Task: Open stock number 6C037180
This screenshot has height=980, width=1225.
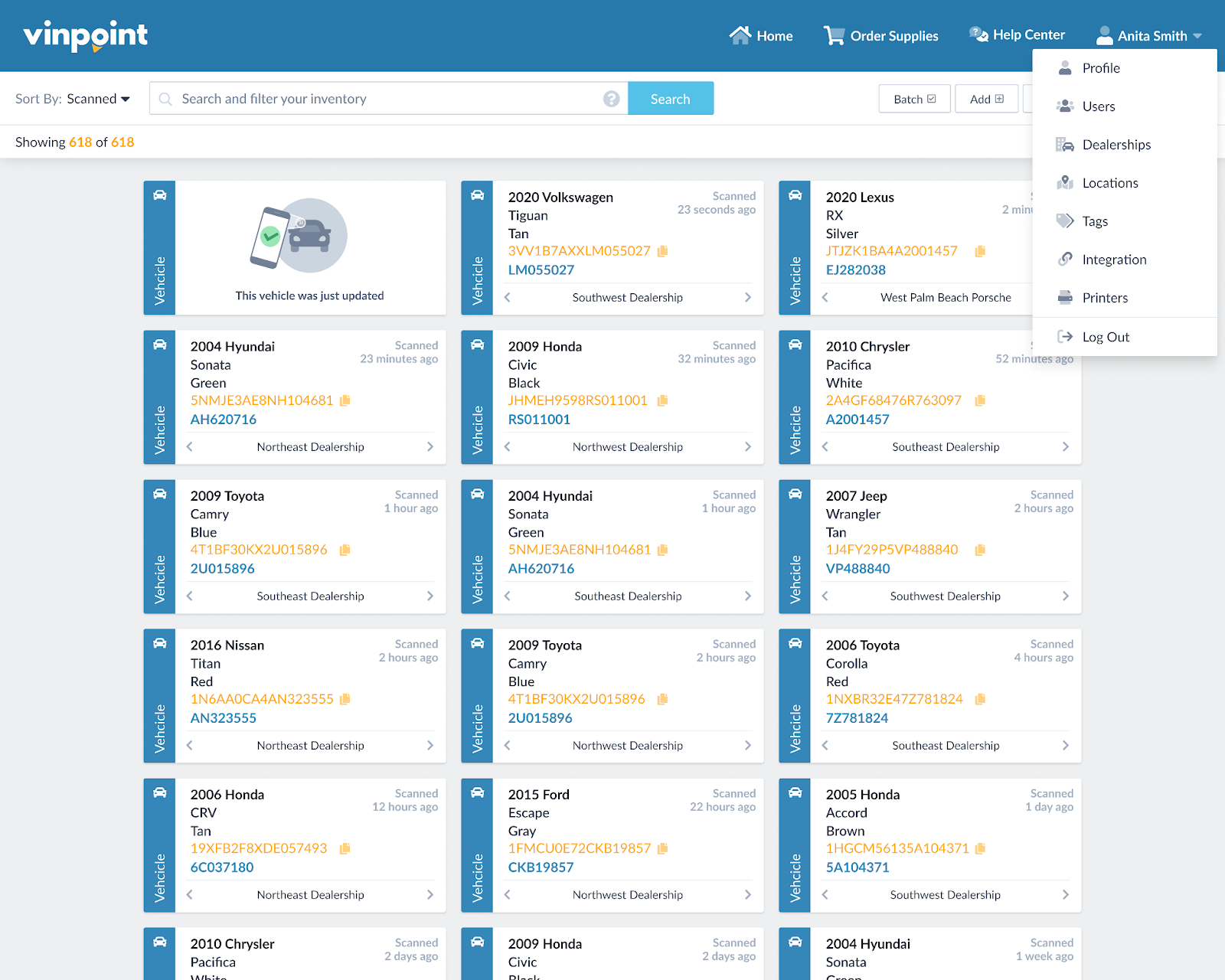Action: [x=222, y=867]
